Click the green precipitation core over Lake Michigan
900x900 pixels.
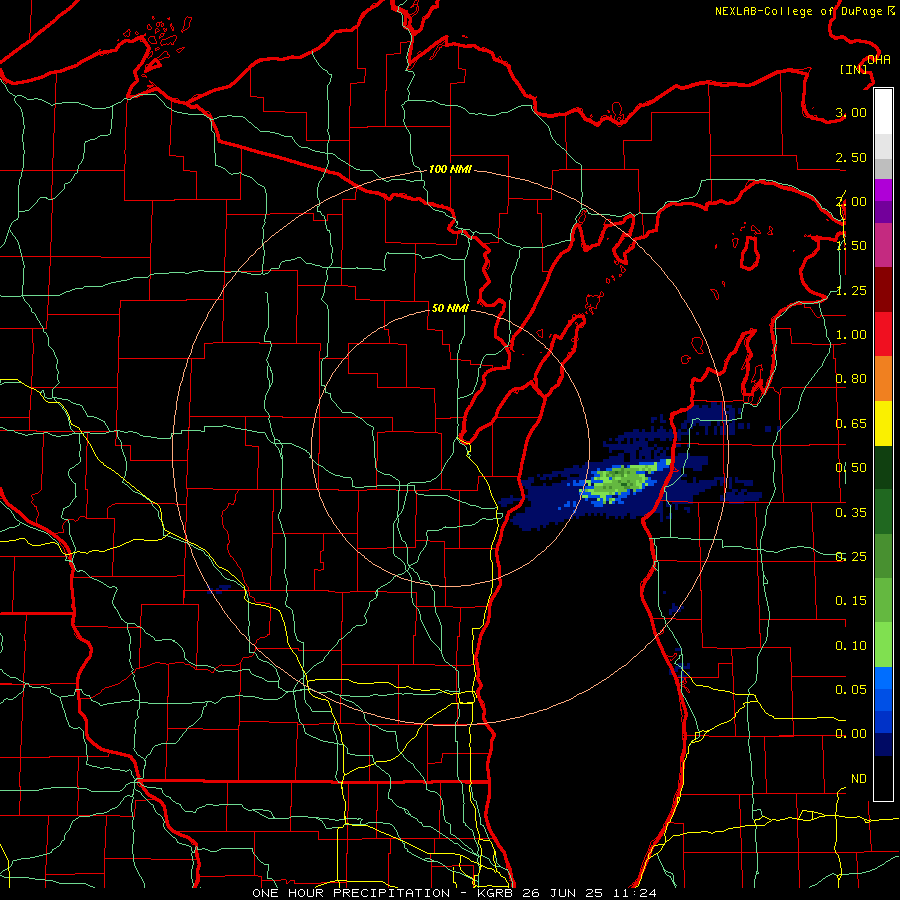pyautogui.click(x=623, y=481)
